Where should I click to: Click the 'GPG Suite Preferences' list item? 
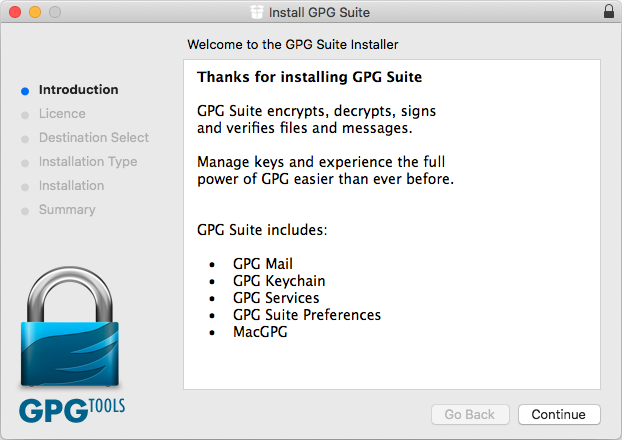point(307,315)
